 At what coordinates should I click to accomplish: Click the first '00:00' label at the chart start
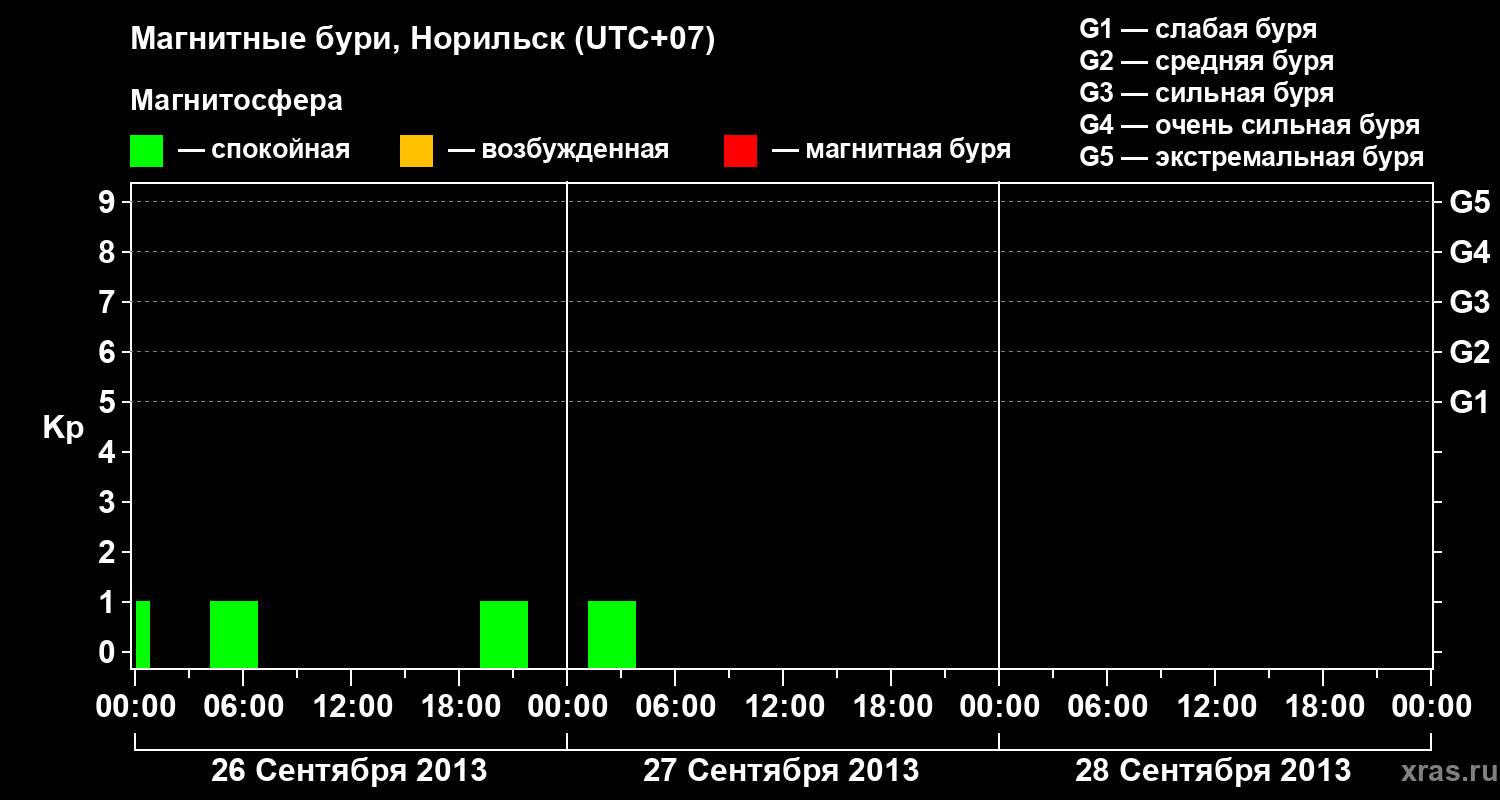[135, 706]
